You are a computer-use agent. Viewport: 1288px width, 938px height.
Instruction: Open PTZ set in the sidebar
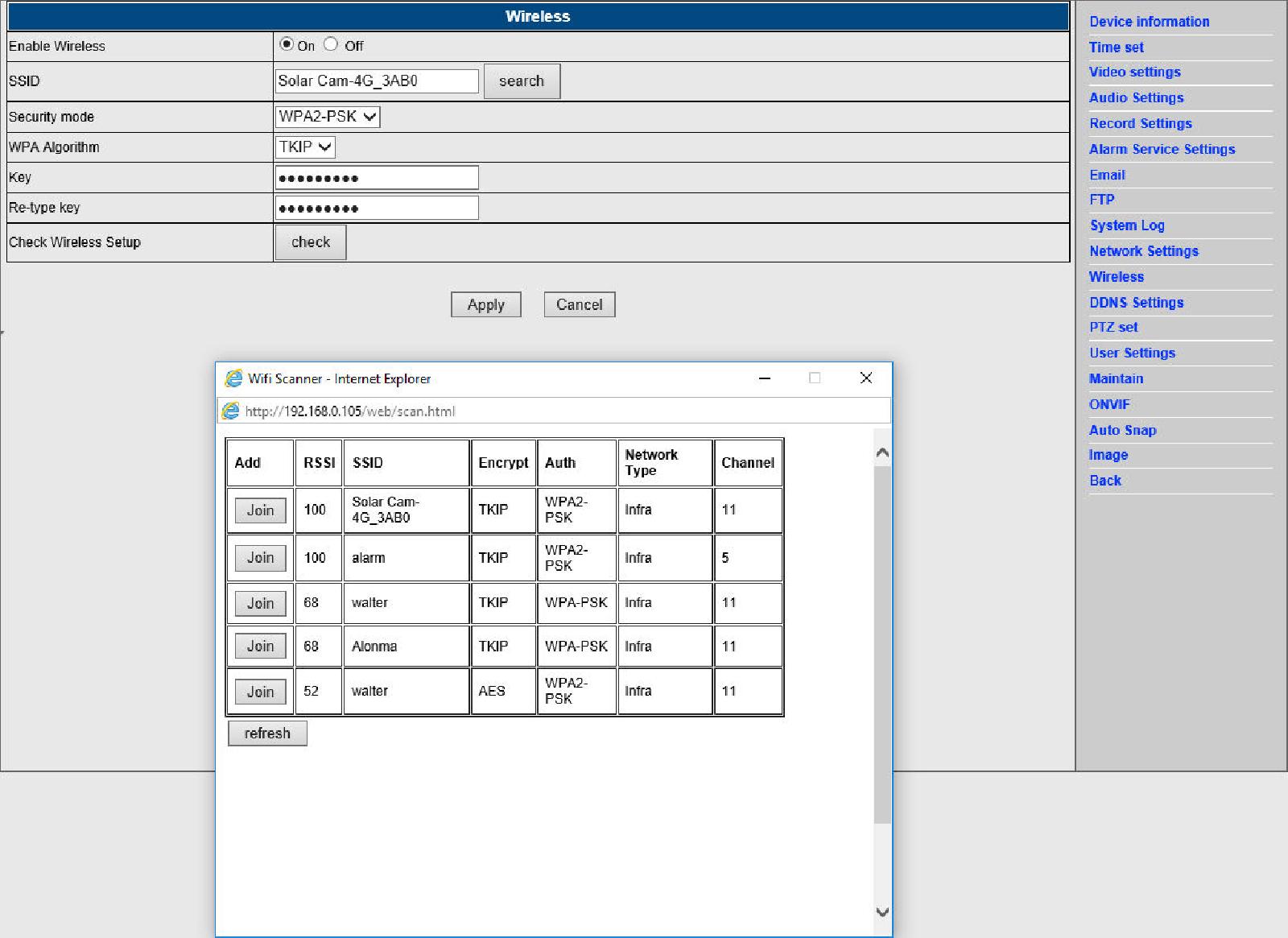coord(1113,327)
